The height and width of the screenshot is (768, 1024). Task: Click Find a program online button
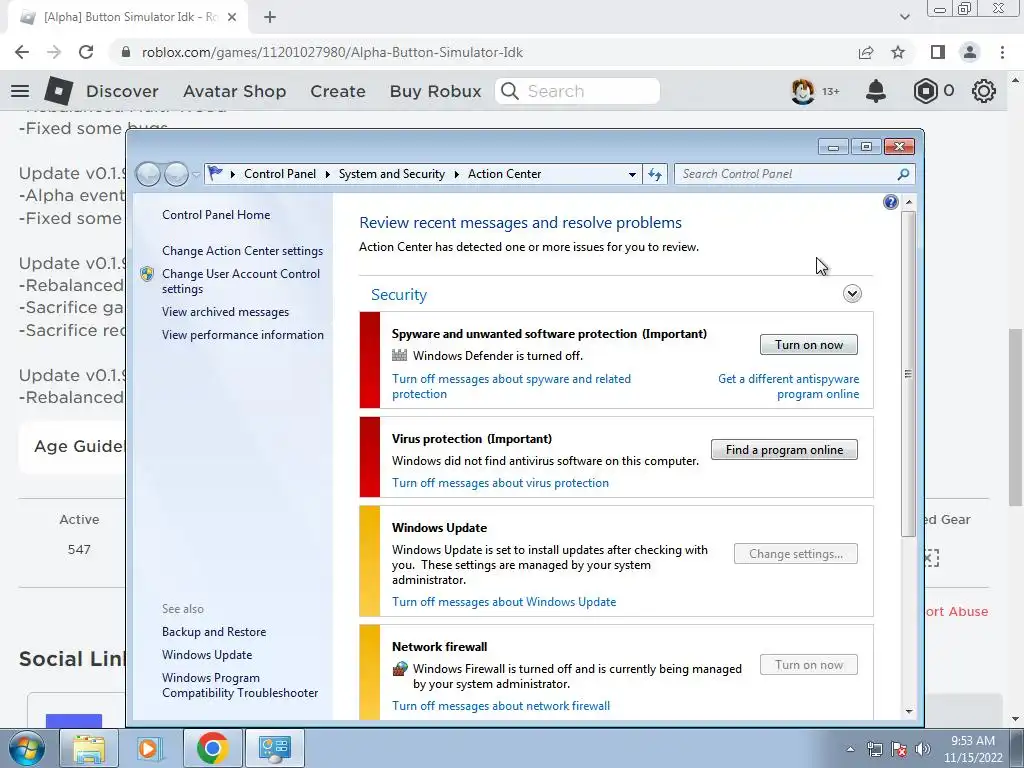point(784,450)
